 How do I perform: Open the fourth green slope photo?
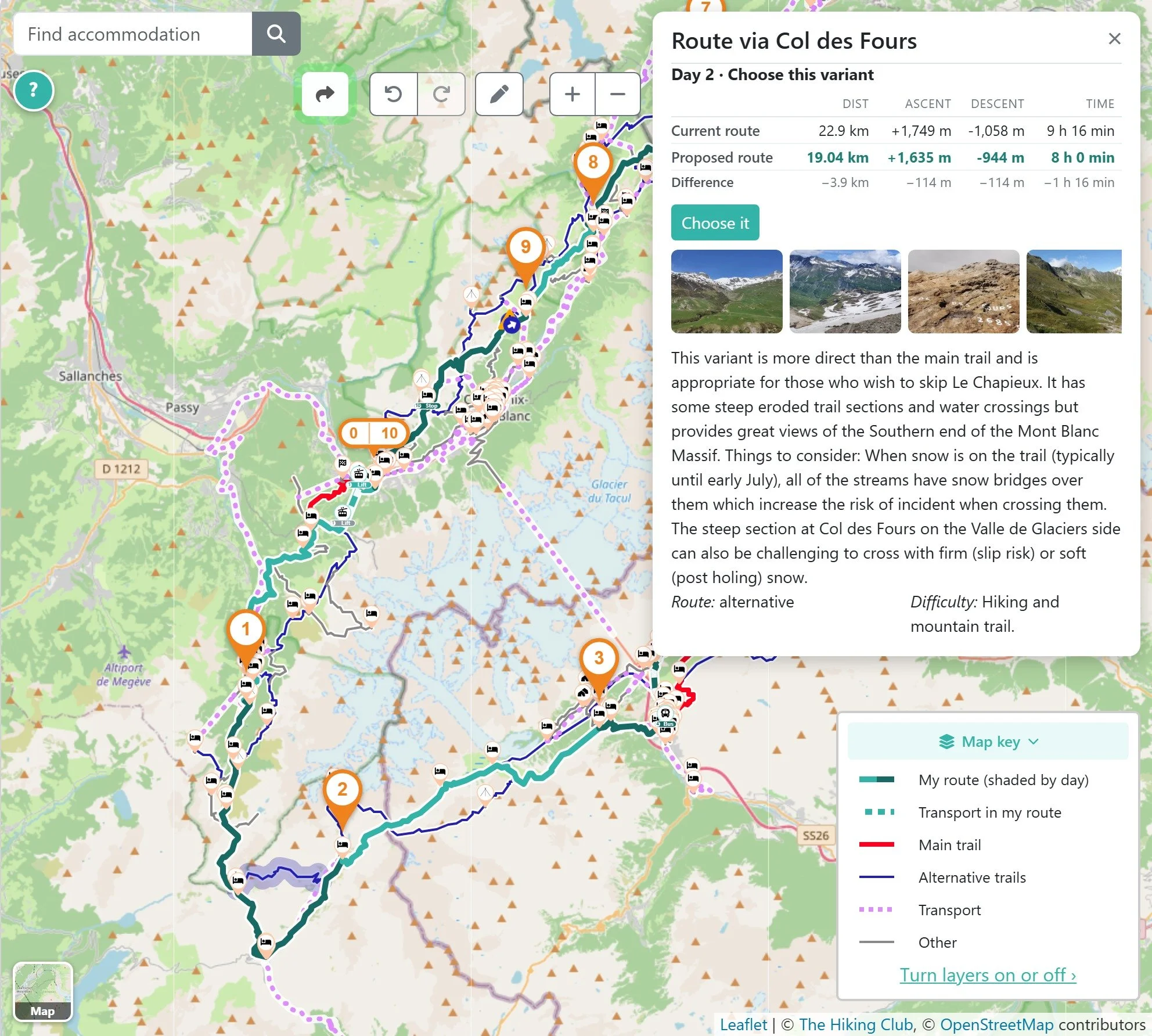pos(1074,292)
